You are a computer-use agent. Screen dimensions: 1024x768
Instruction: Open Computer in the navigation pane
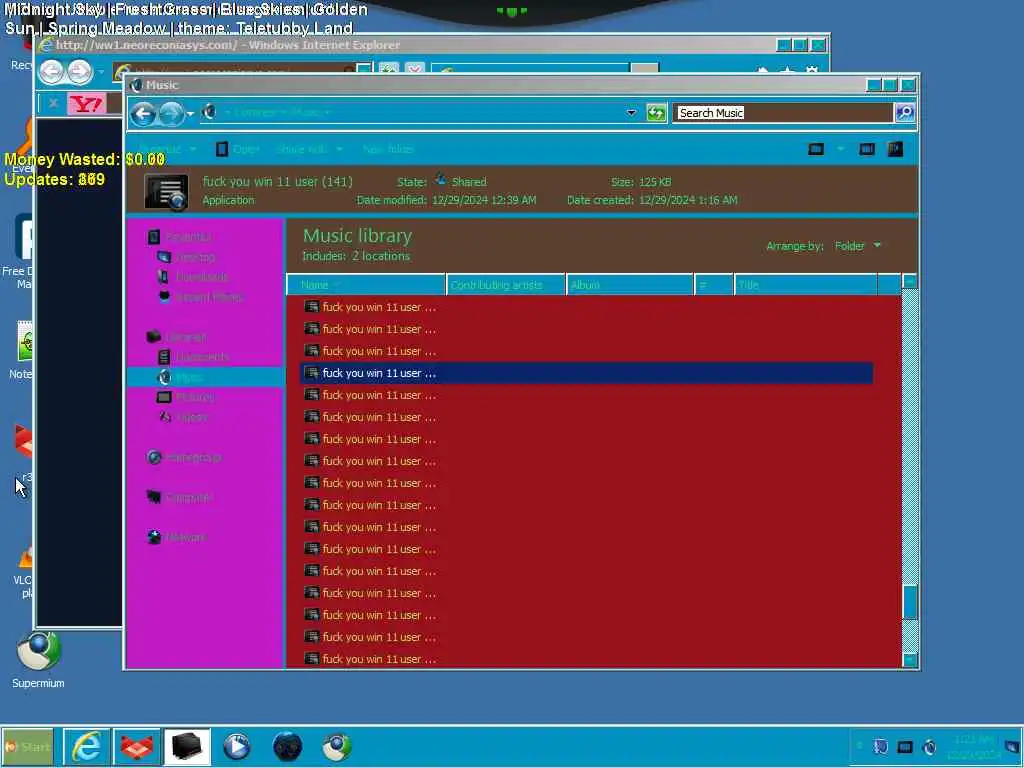click(189, 498)
